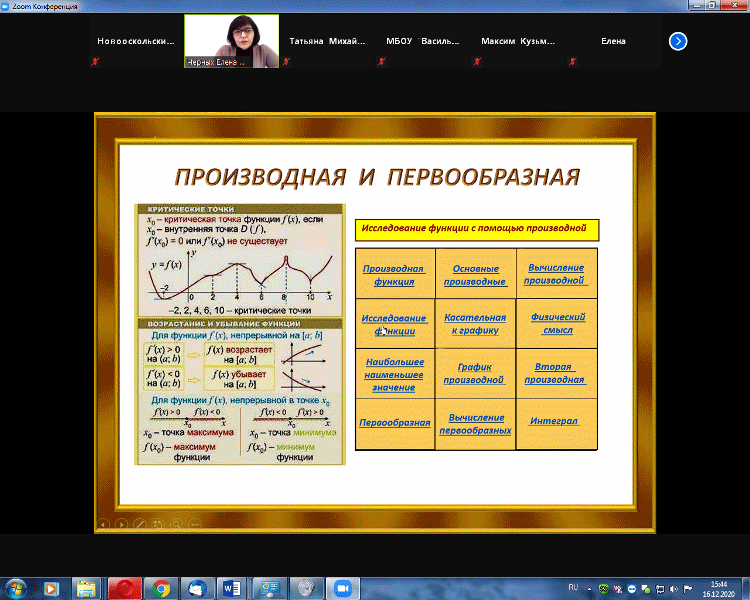Click the zoom magnifier in slideshow controls
750x600 pixels.
[176, 522]
